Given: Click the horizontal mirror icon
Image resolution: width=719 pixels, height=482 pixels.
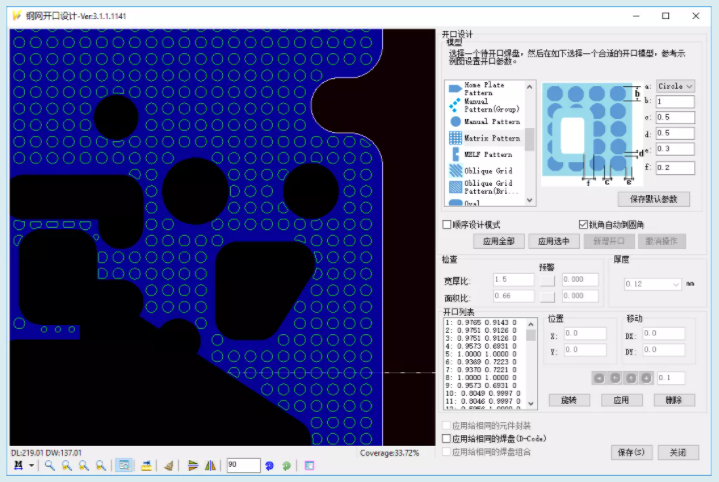Looking at the screenshot, I should 210,465.
